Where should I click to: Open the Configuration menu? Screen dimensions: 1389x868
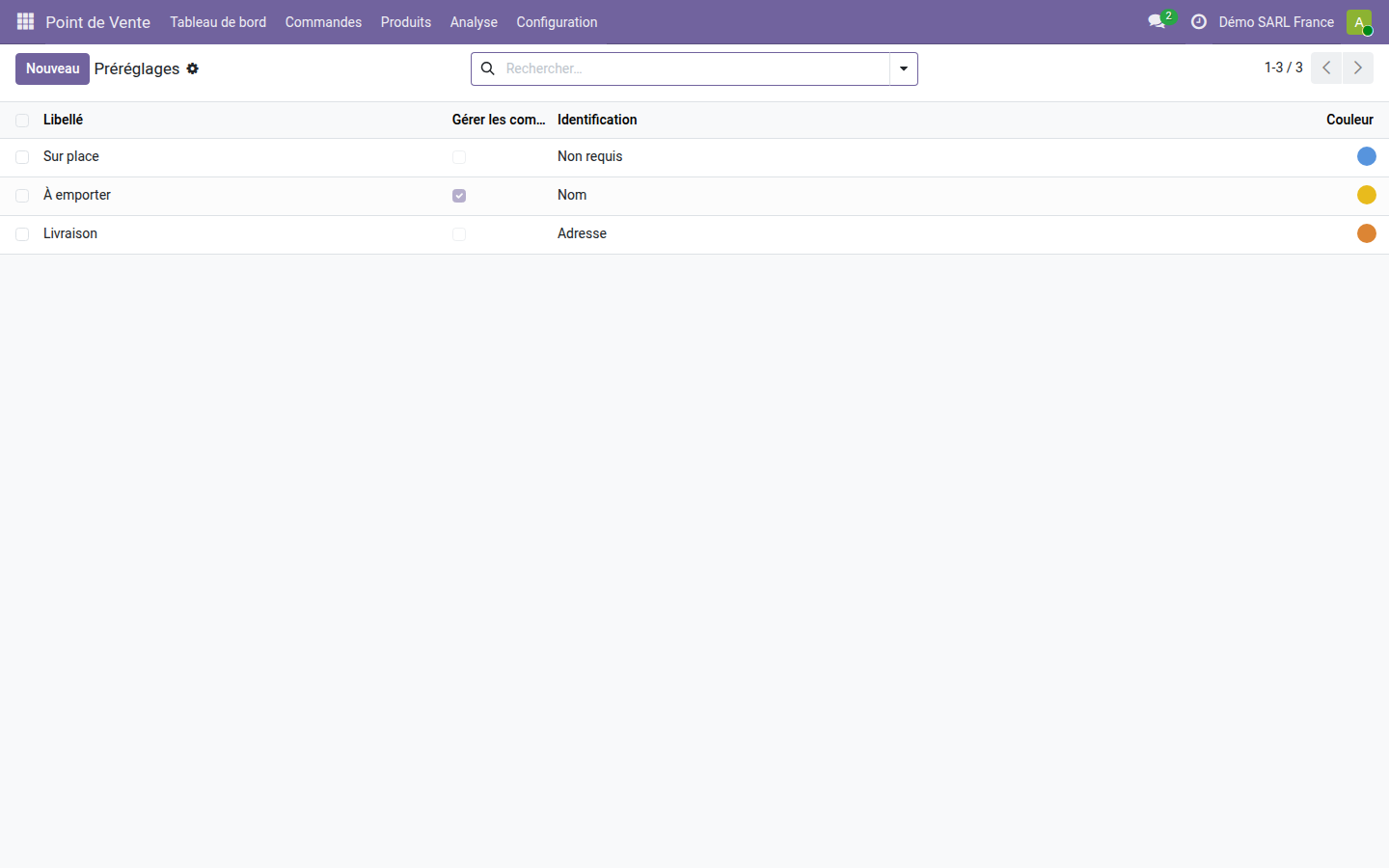pyautogui.click(x=557, y=22)
